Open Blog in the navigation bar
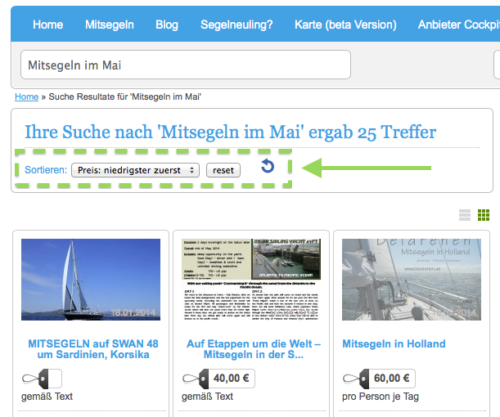500x417 pixels. point(167,25)
